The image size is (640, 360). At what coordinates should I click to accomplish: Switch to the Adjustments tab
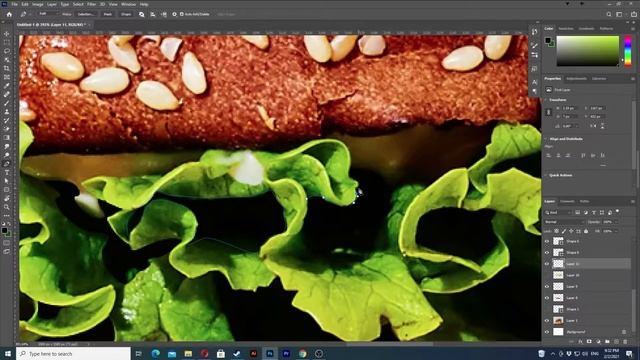[x=576, y=79]
